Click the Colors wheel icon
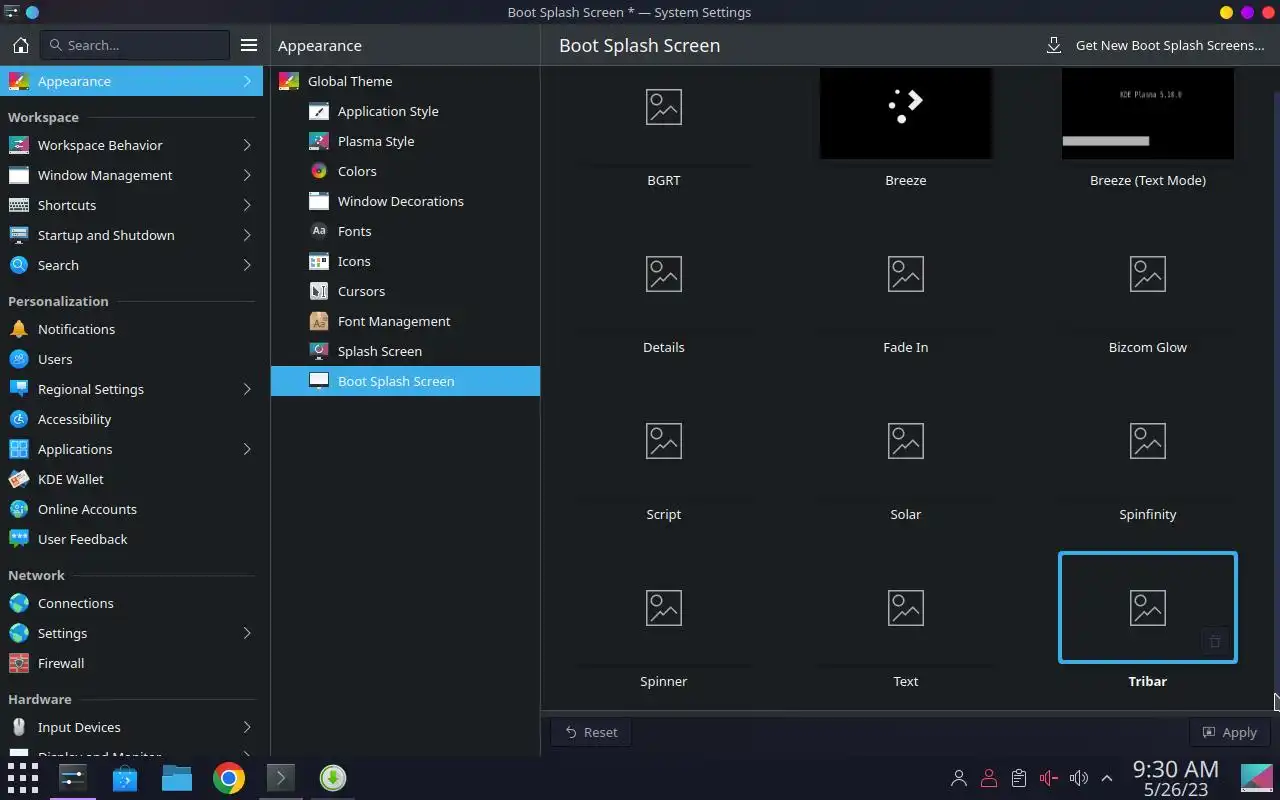 tap(319, 171)
